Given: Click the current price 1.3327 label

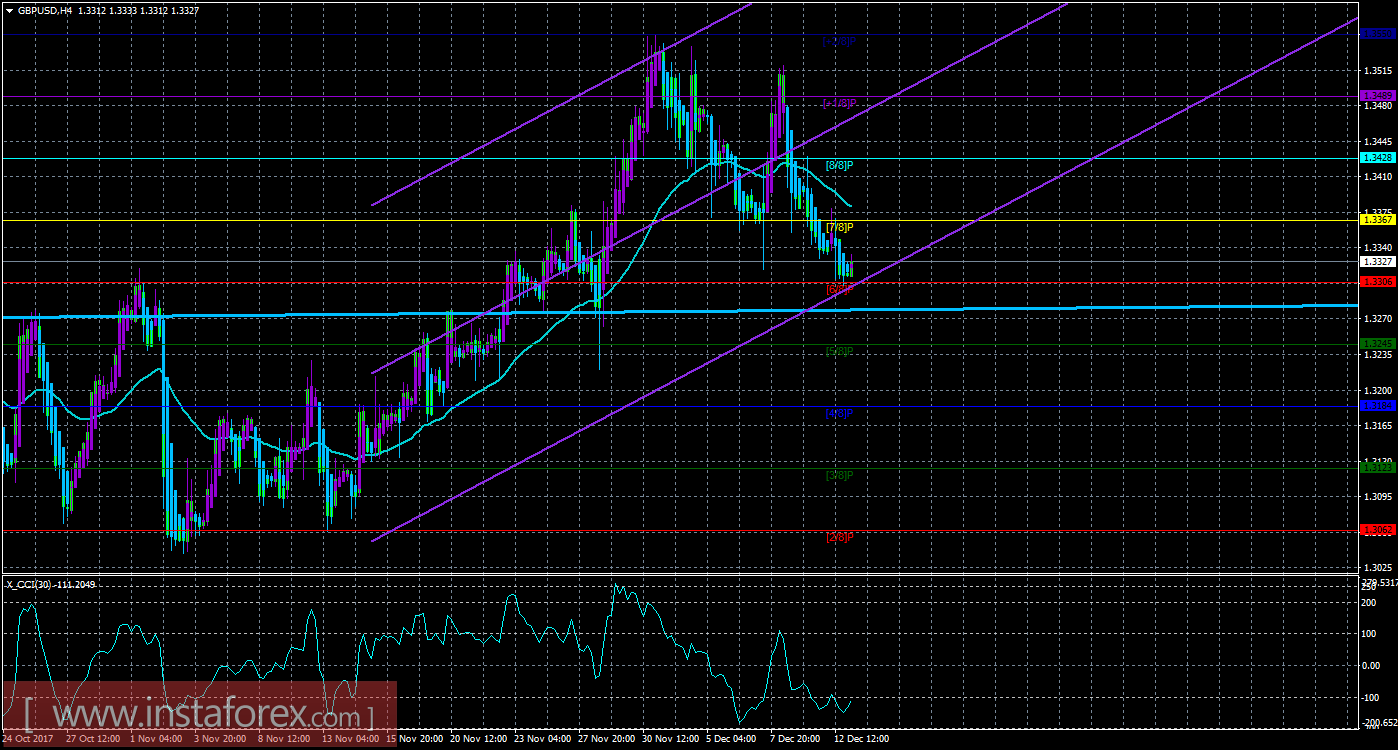Looking at the screenshot, I should [1378, 260].
